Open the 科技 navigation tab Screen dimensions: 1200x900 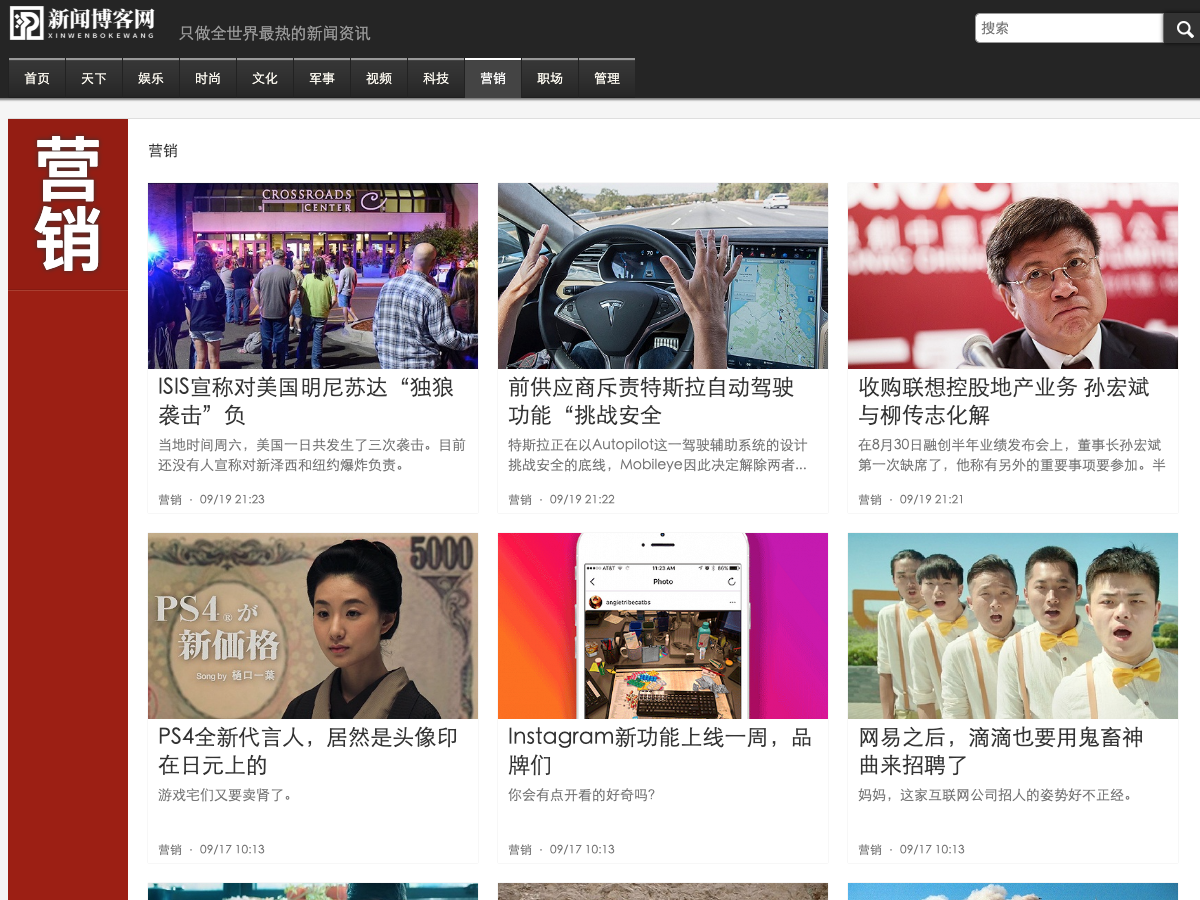(436, 79)
